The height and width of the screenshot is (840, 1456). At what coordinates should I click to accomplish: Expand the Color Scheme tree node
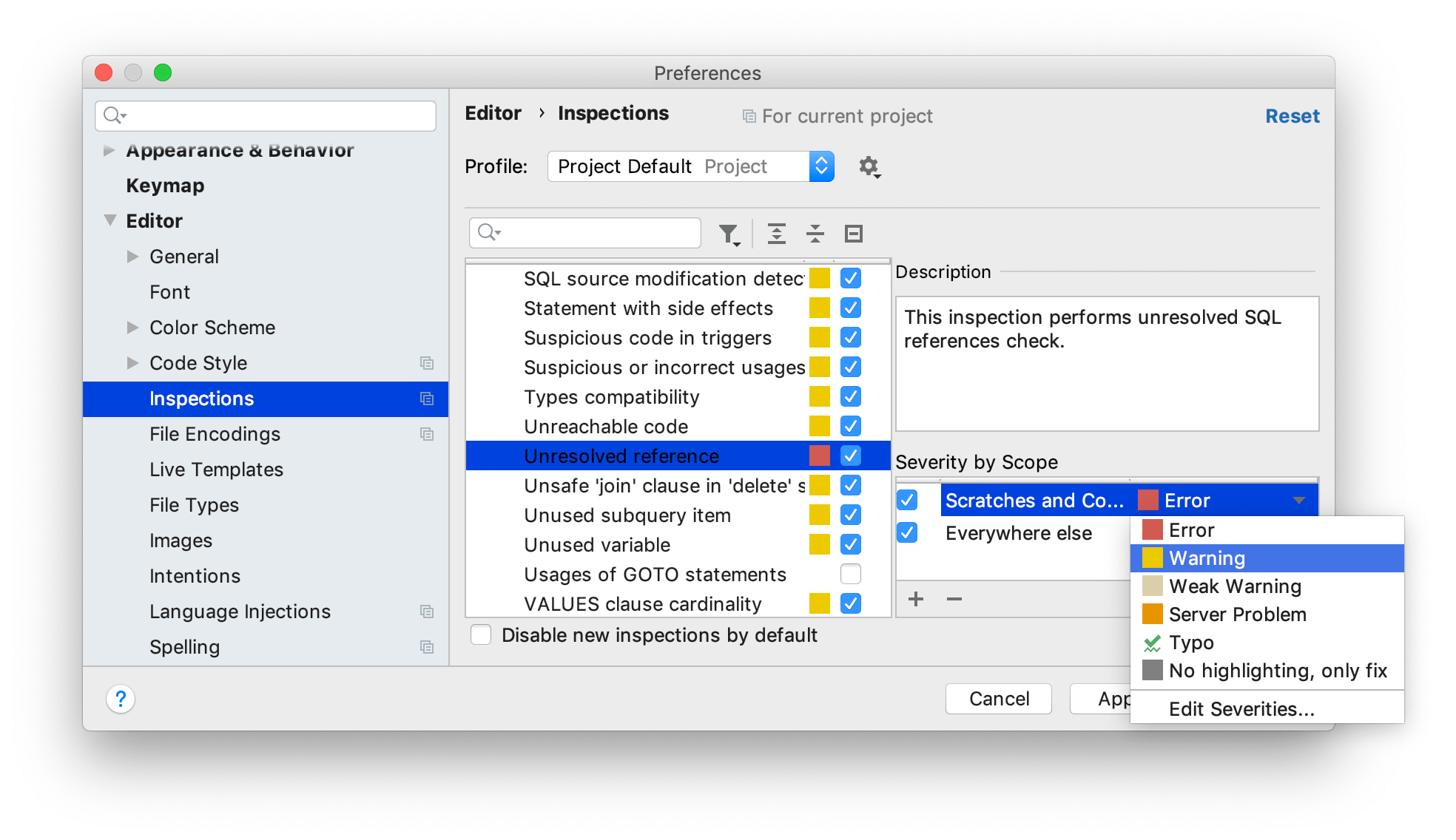point(133,328)
